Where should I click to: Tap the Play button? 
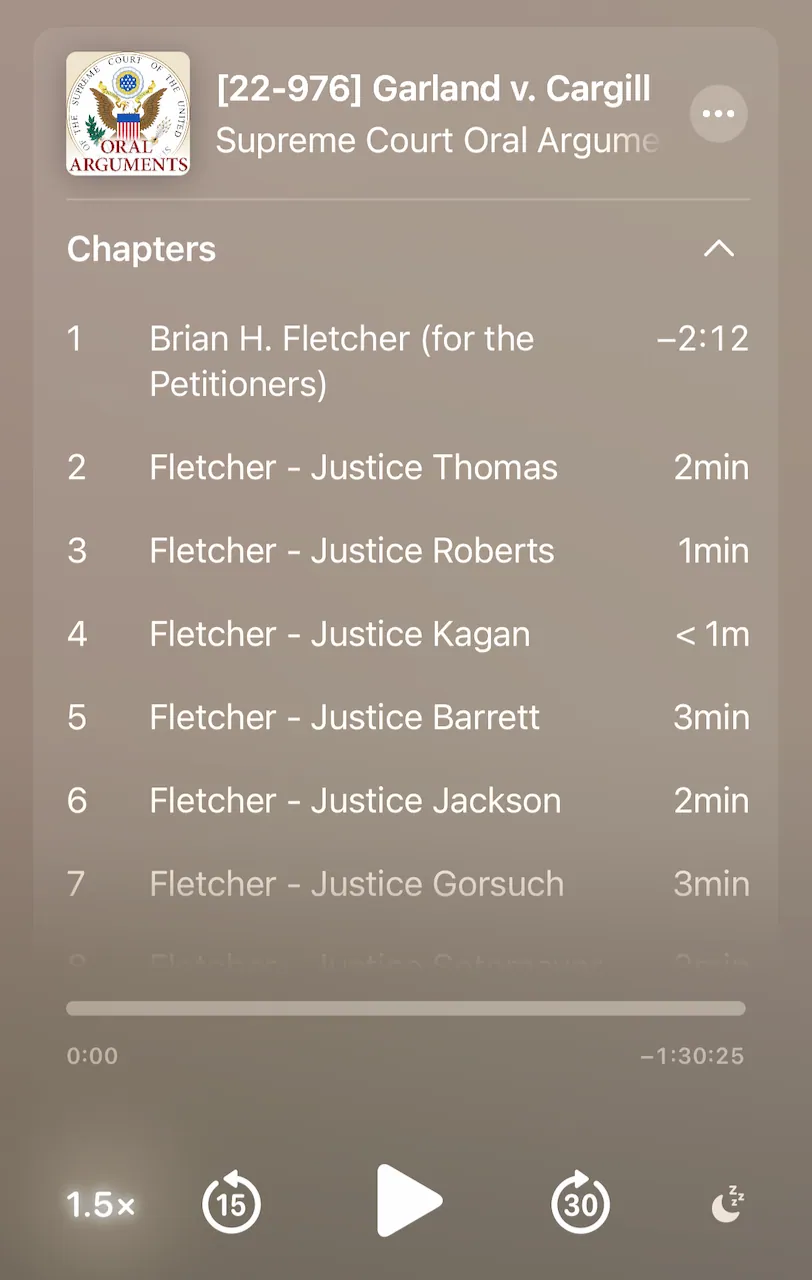(408, 1200)
